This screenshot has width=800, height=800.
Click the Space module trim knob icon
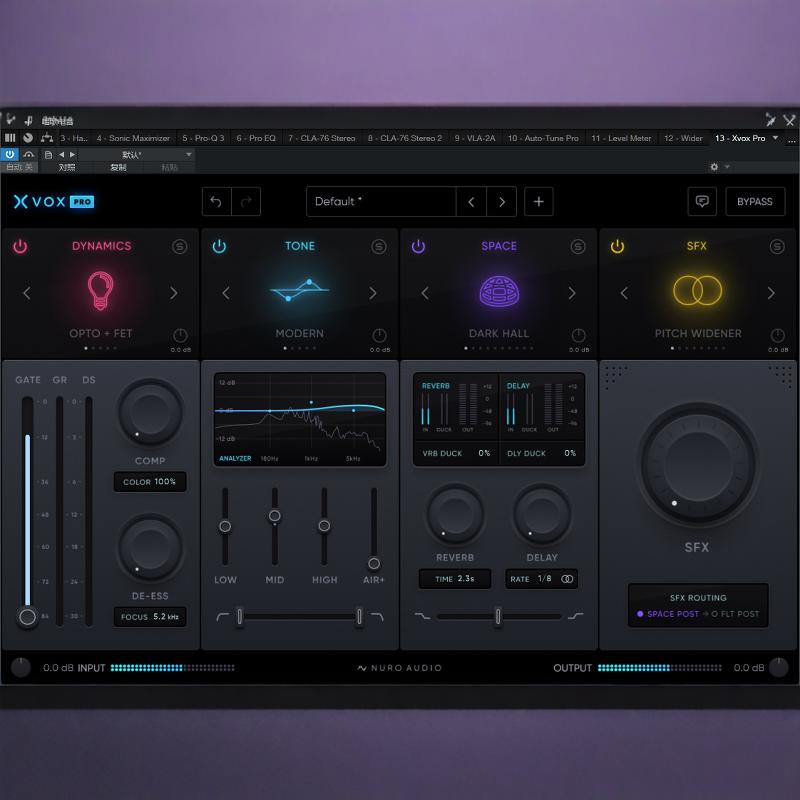click(578, 335)
